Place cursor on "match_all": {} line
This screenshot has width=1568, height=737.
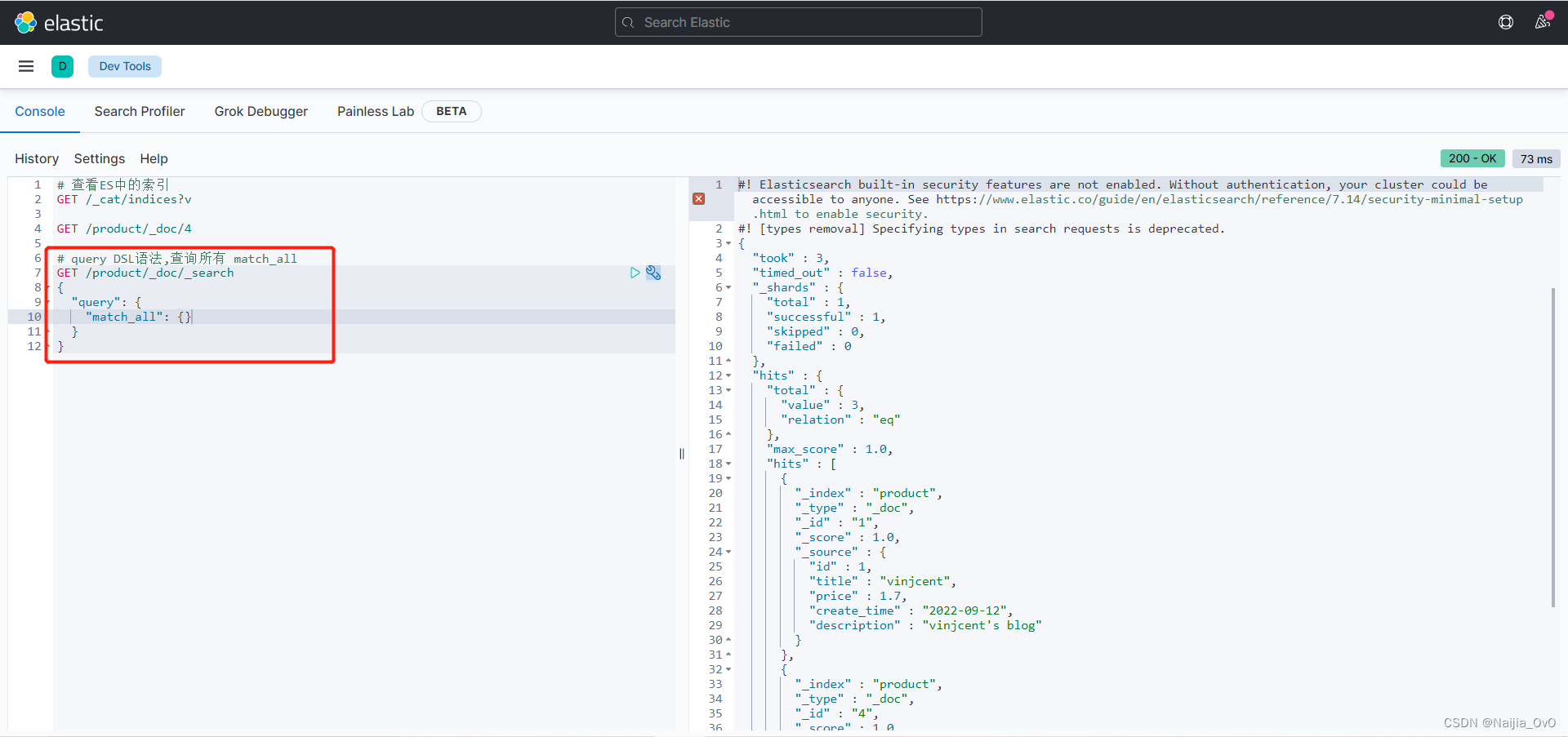point(139,317)
